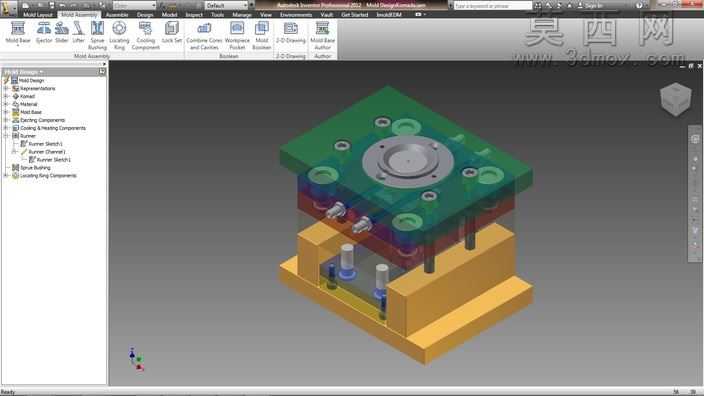Switch to the Mold Assembly tab

79,15
